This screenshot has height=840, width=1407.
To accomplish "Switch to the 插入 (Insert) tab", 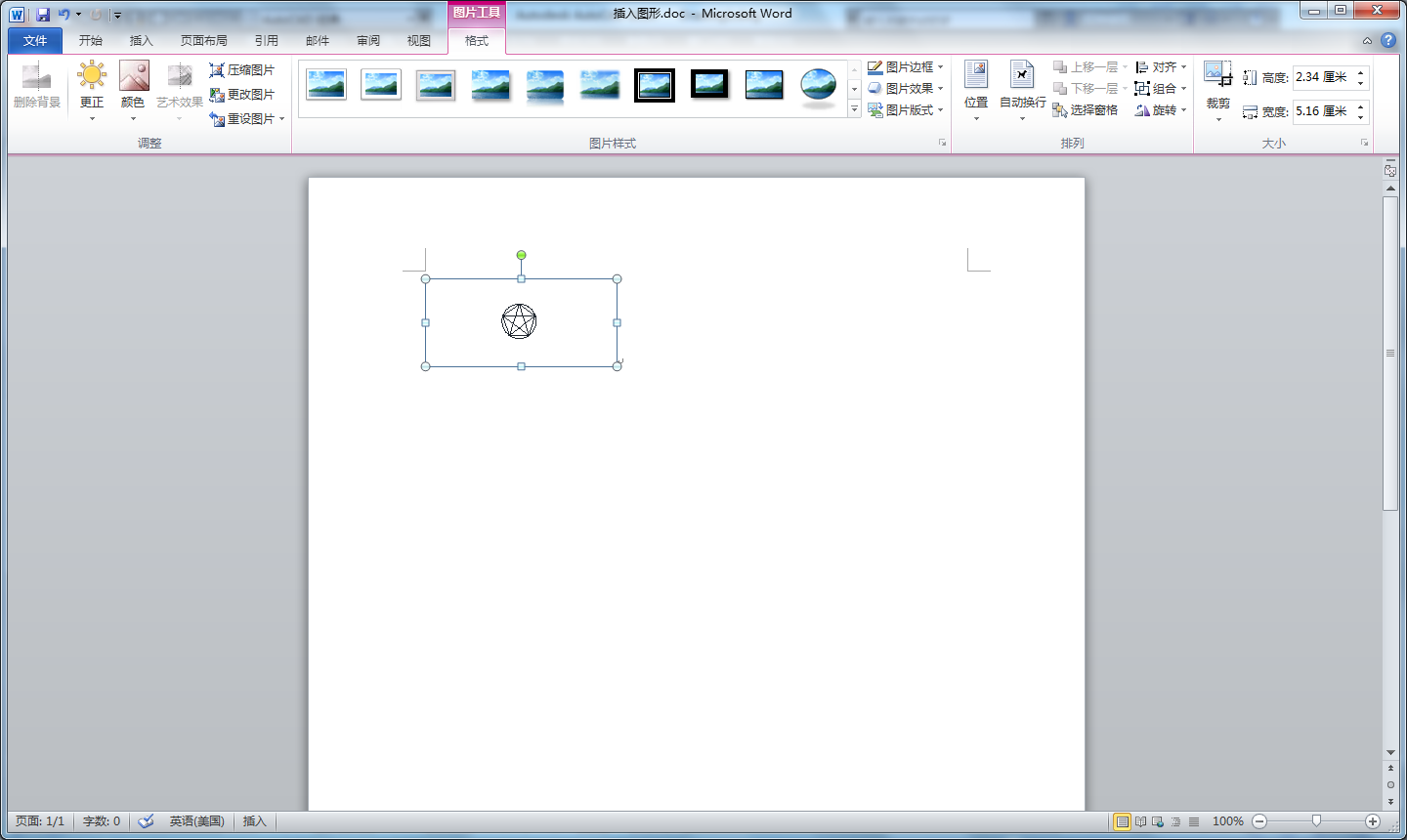I will 142,40.
